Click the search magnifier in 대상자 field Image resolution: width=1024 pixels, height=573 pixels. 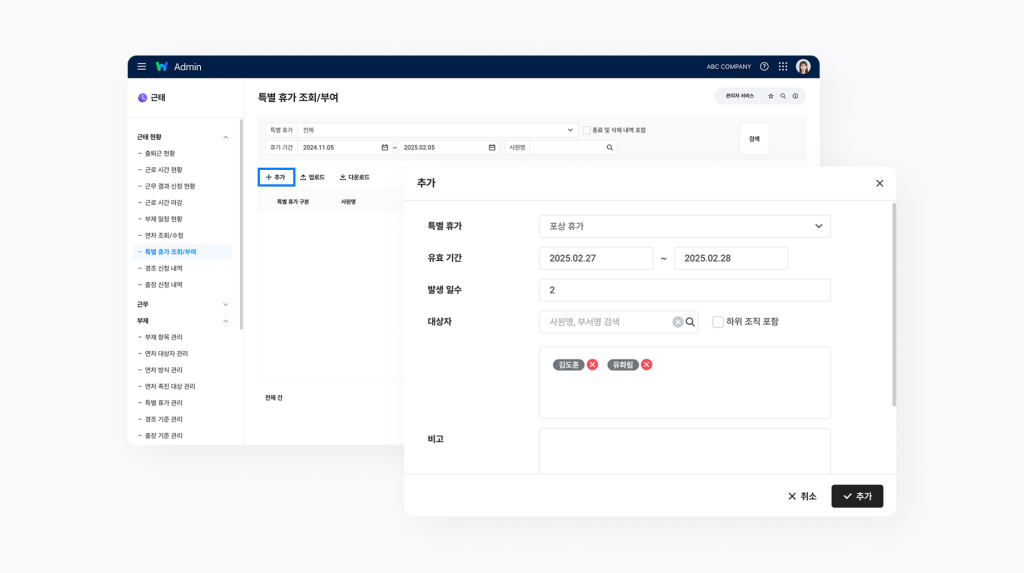(690, 322)
